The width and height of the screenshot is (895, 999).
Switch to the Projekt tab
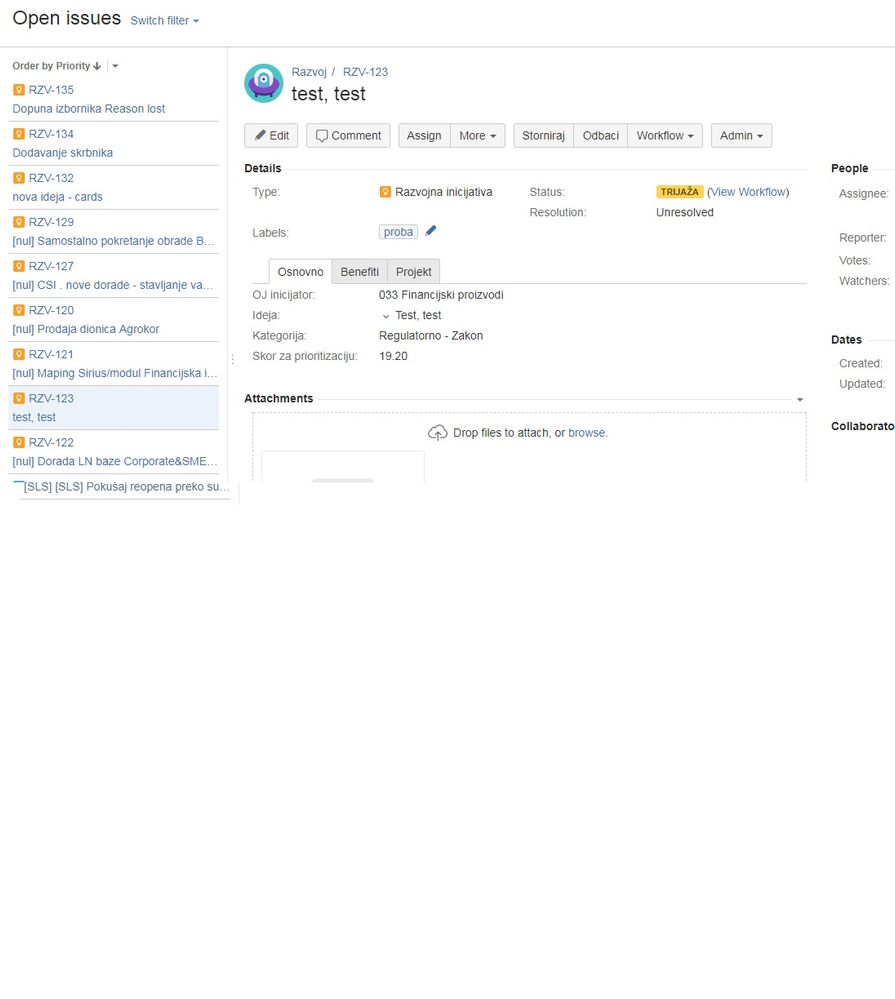(413, 271)
